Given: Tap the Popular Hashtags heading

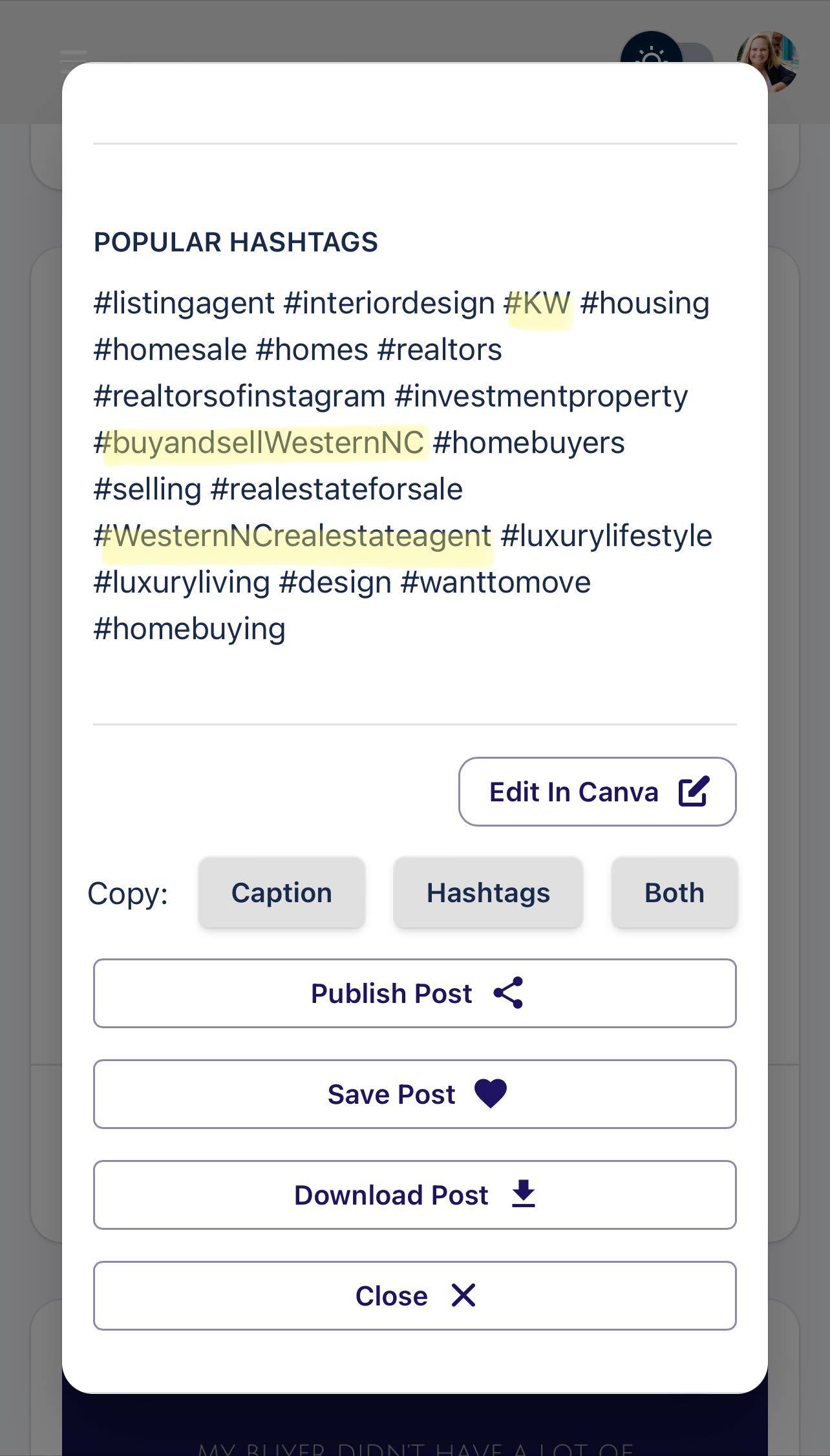Looking at the screenshot, I should point(236,242).
